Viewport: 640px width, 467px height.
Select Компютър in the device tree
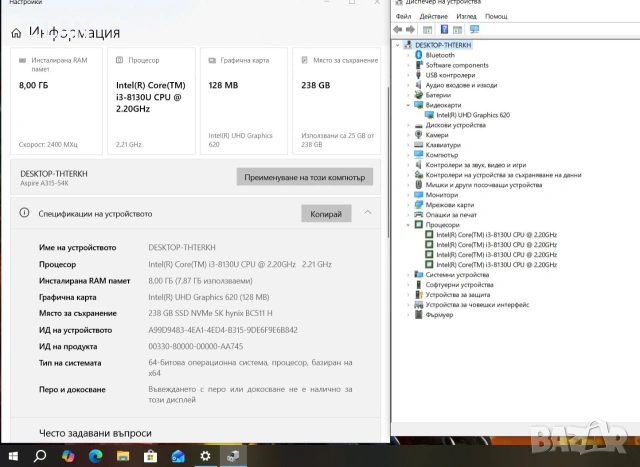(x=442, y=155)
